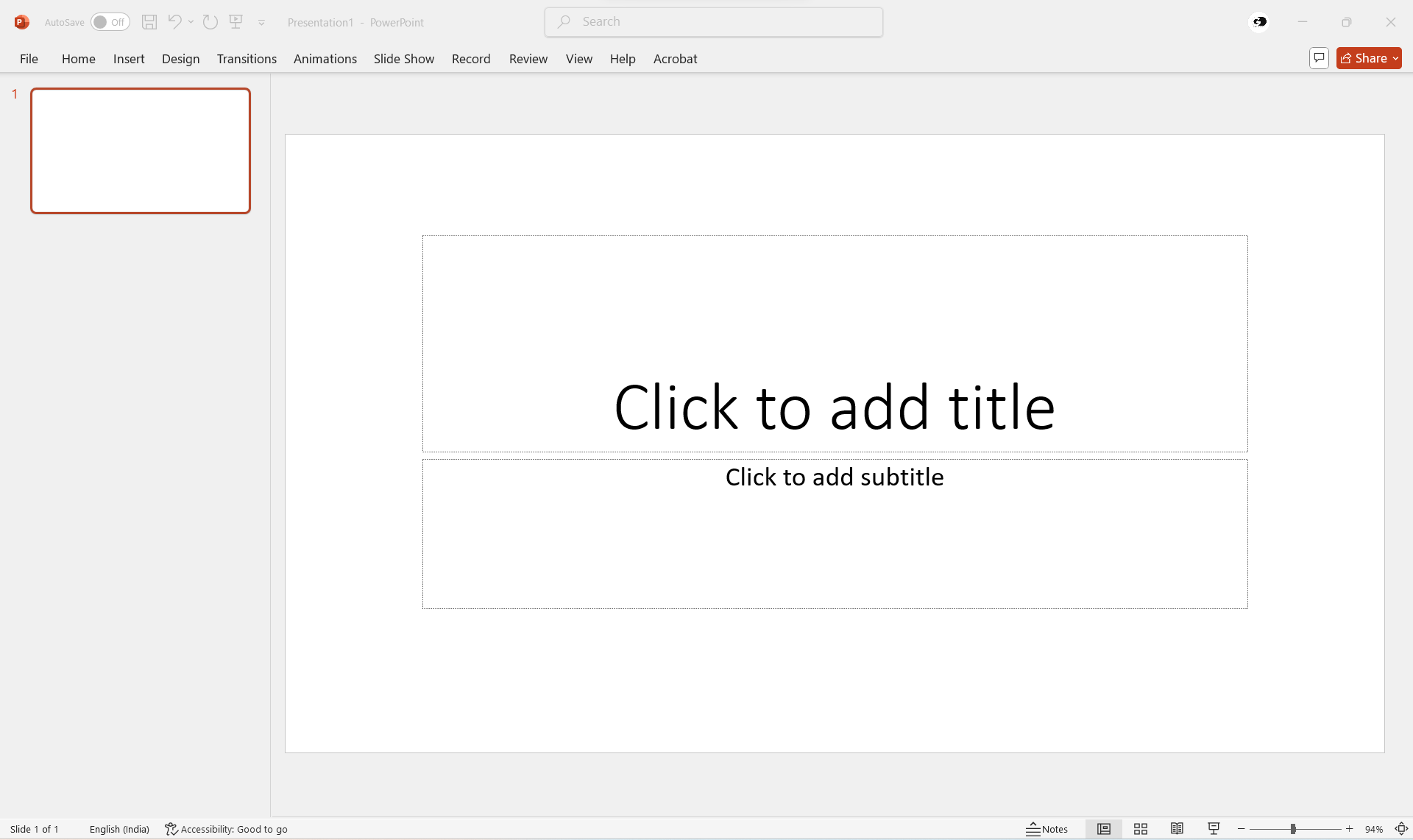Click English (India) language button
This screenshot has width=1413, height=840.
pos(119,829)
